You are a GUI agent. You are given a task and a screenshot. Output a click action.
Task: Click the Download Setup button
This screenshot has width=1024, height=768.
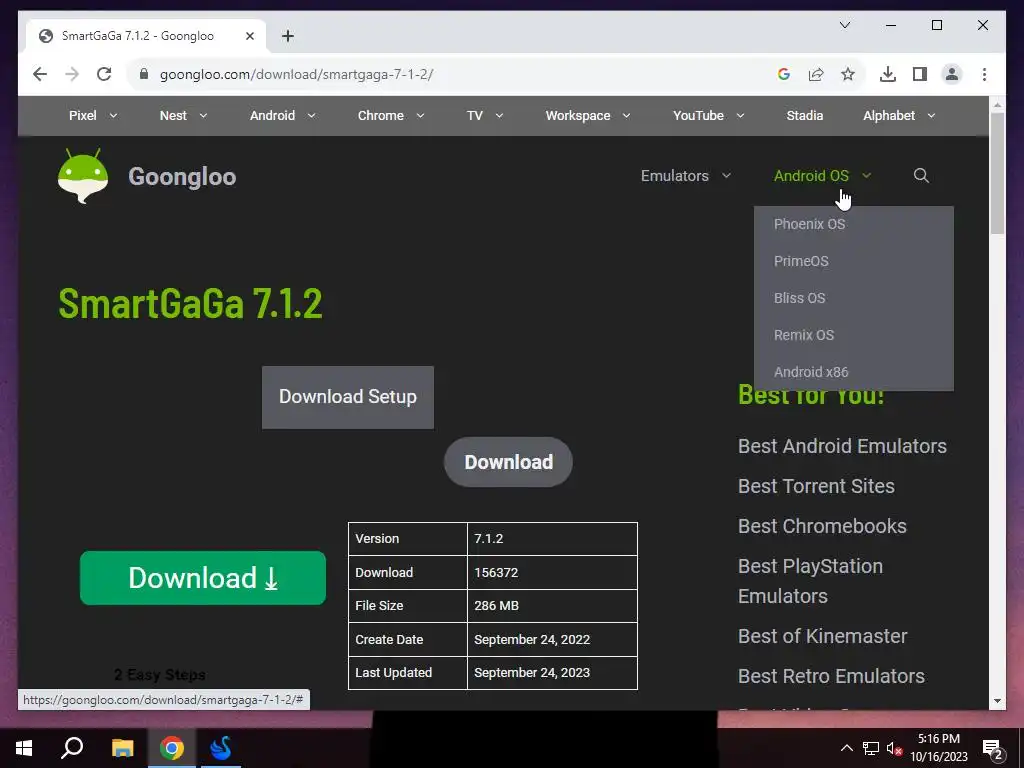coord(347,397)
